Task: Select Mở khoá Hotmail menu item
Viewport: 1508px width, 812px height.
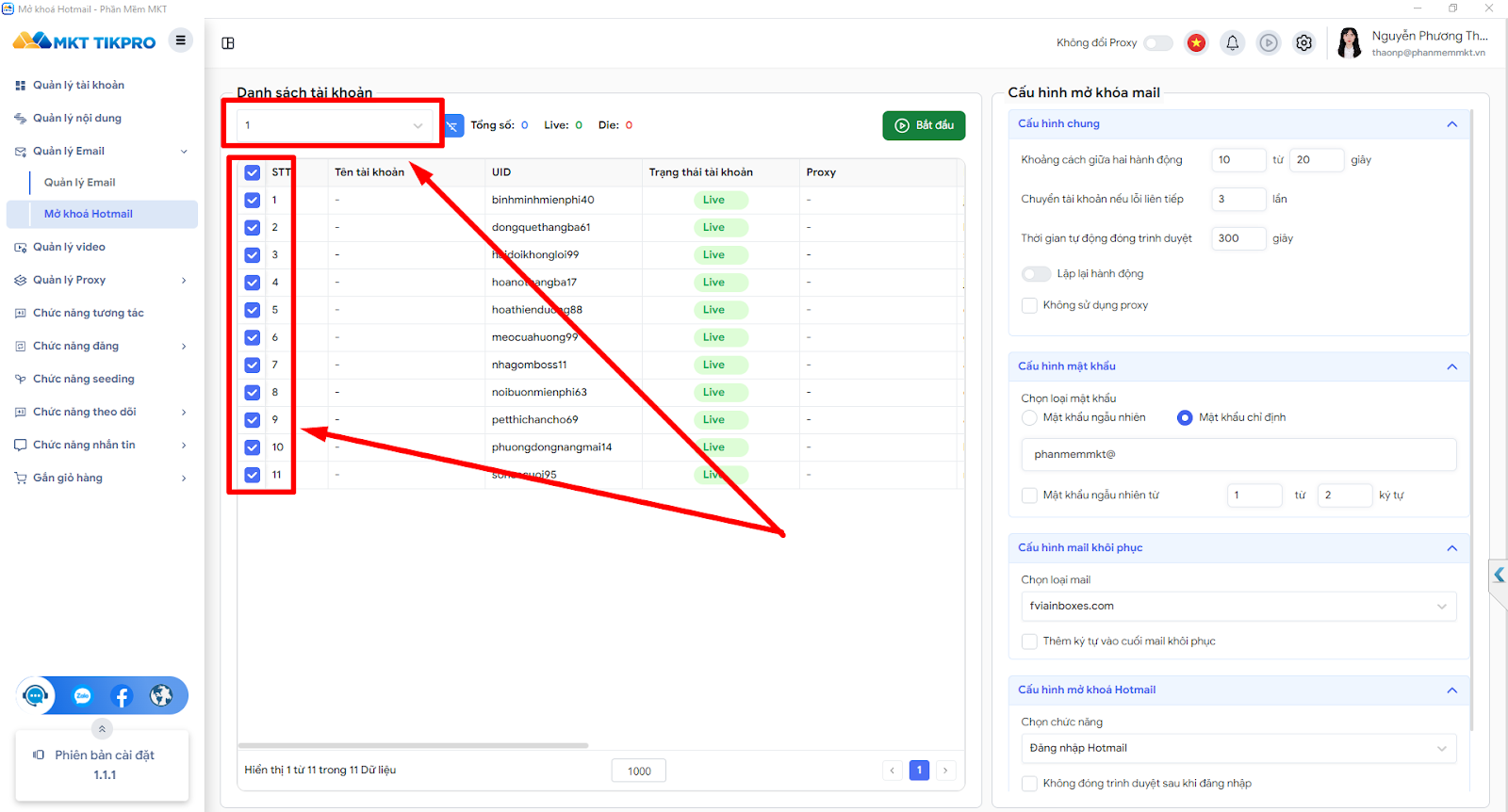Action: click(x=102, y=215)
